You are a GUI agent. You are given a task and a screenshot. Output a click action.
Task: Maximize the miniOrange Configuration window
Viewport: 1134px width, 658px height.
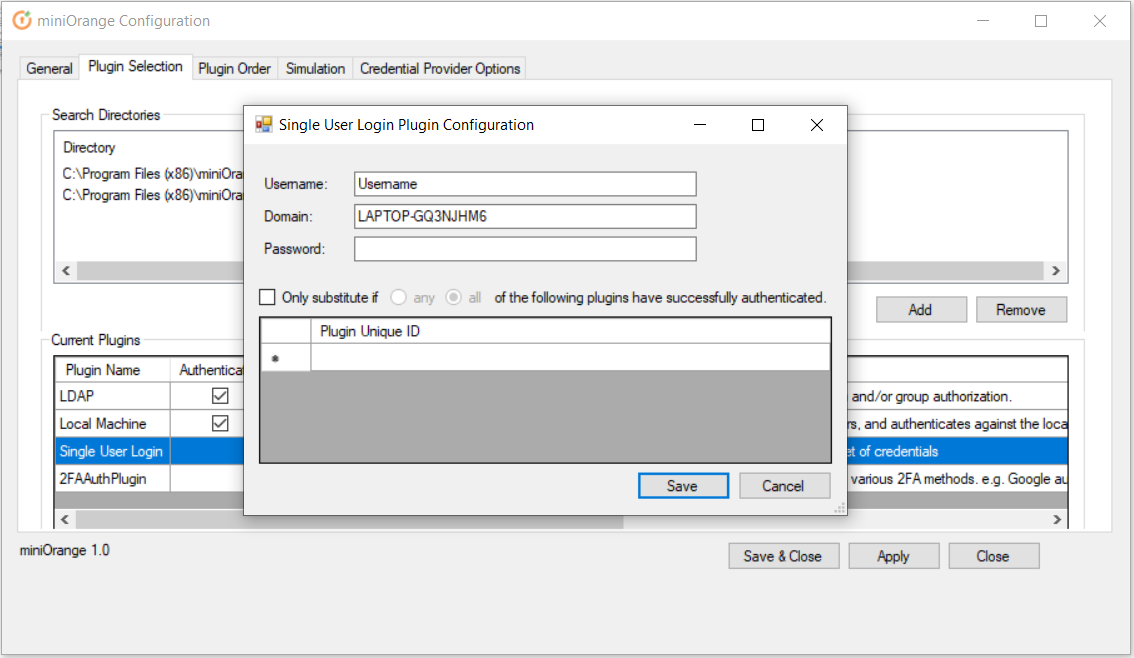pyautogui.click(x=1041, y=21)
